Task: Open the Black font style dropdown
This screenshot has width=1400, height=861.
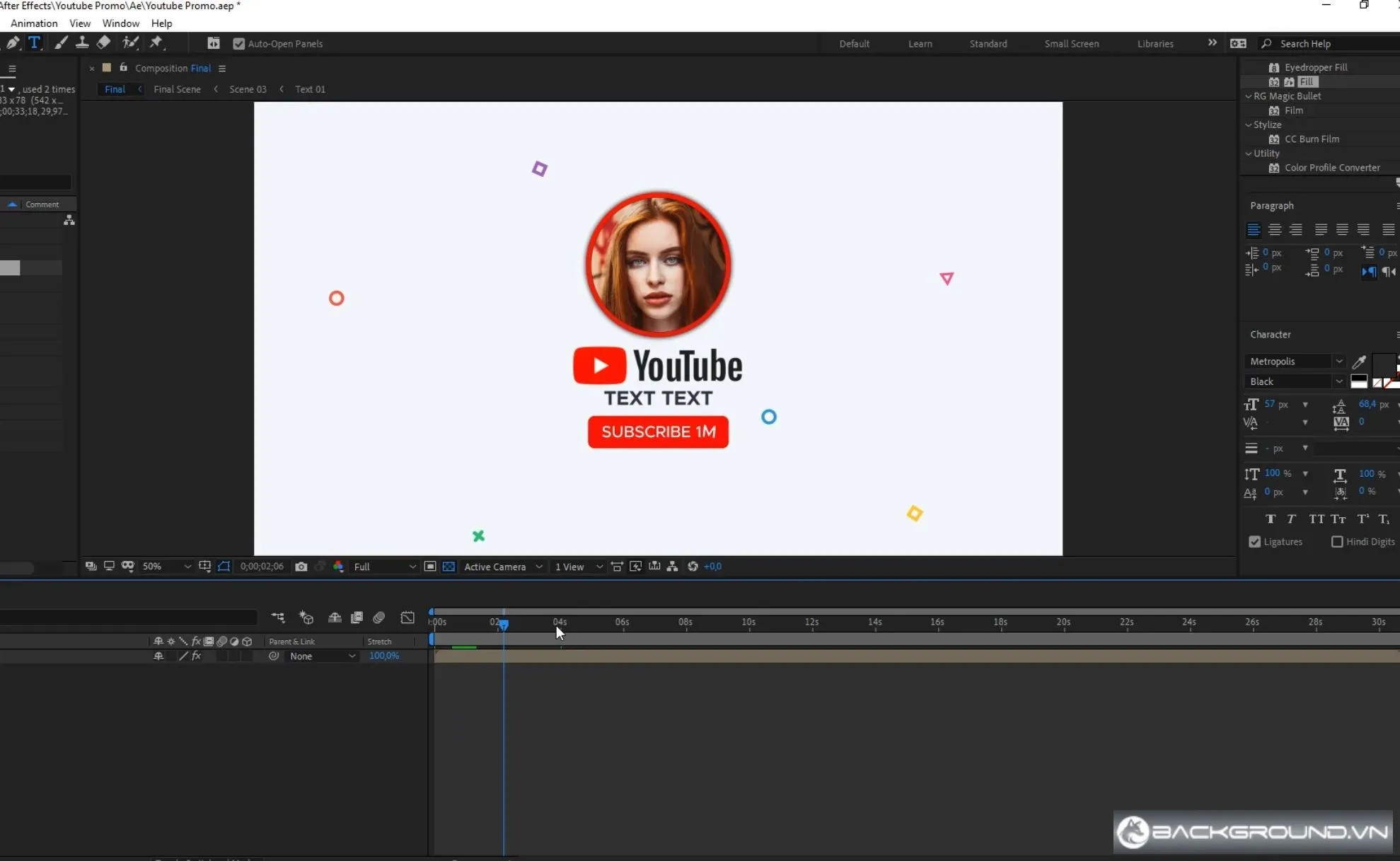Action: (x=1295, y=381)
